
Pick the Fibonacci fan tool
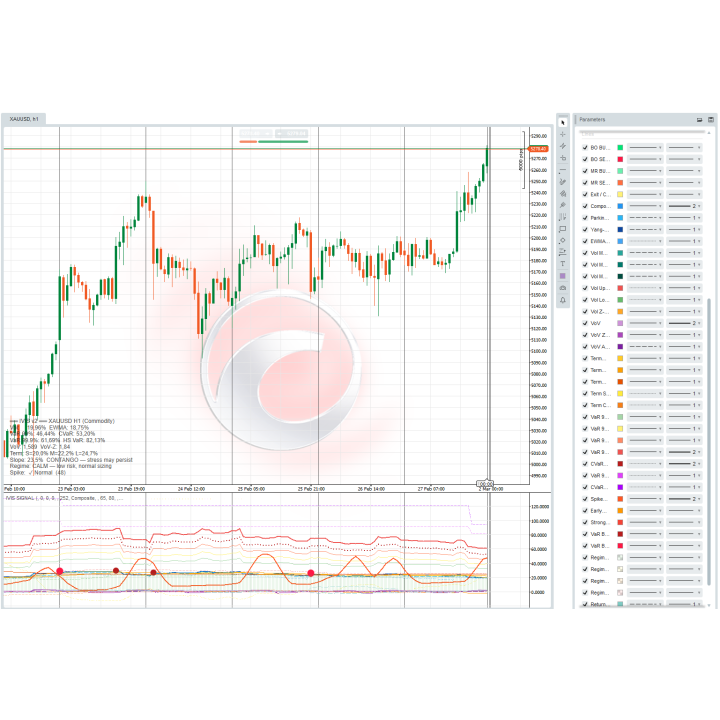[x=562, y=193]
